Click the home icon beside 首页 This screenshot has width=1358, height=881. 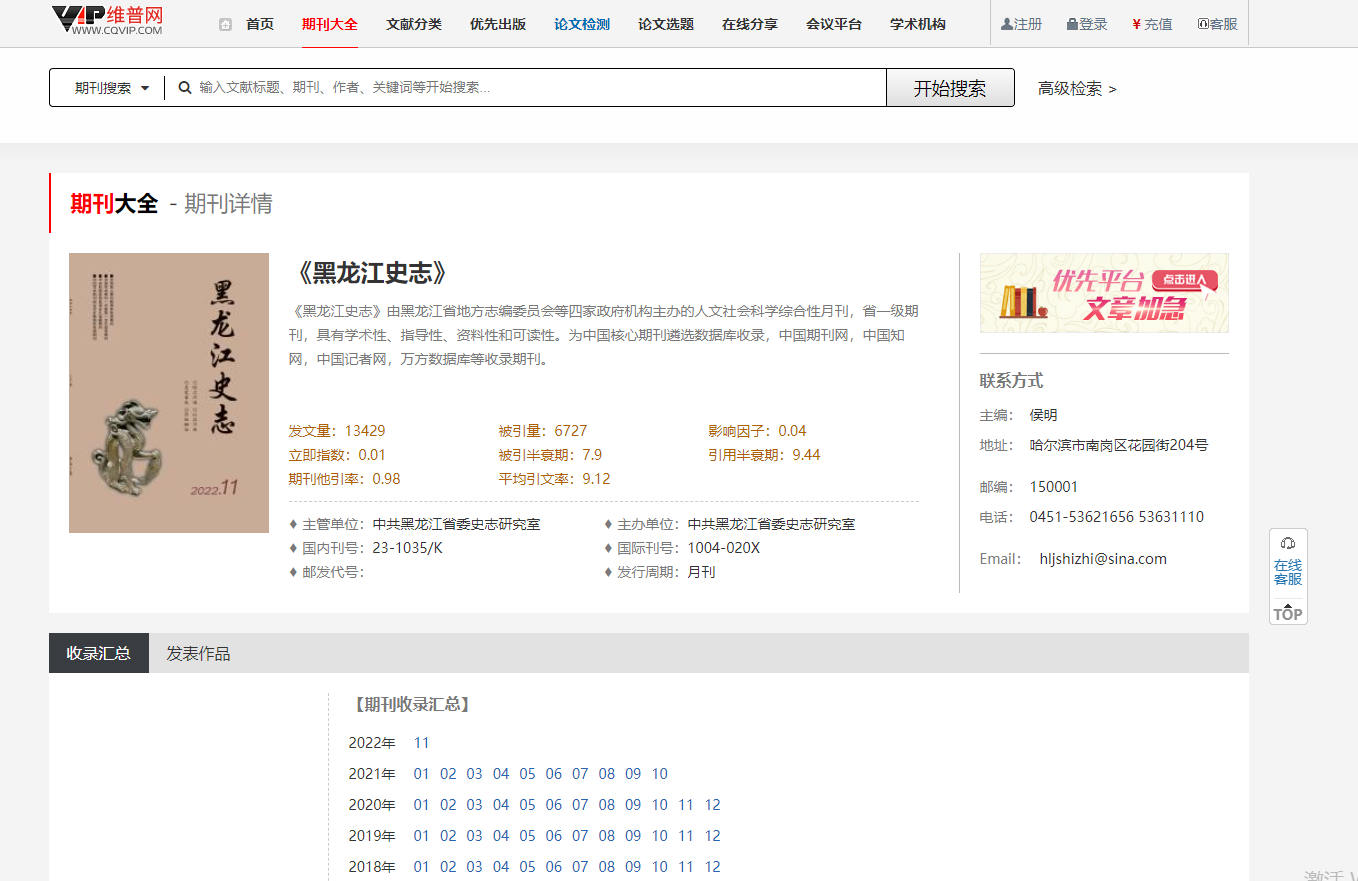(225, 24)
